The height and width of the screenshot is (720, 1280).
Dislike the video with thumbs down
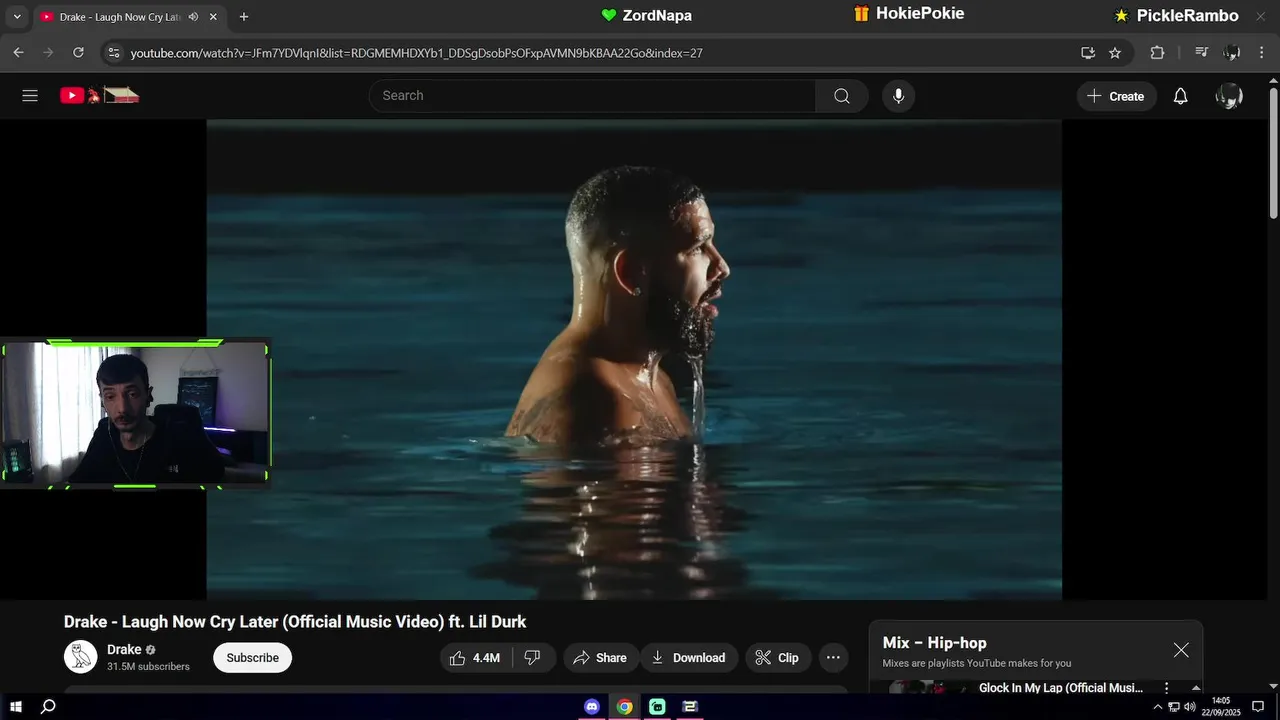(533, 658)
